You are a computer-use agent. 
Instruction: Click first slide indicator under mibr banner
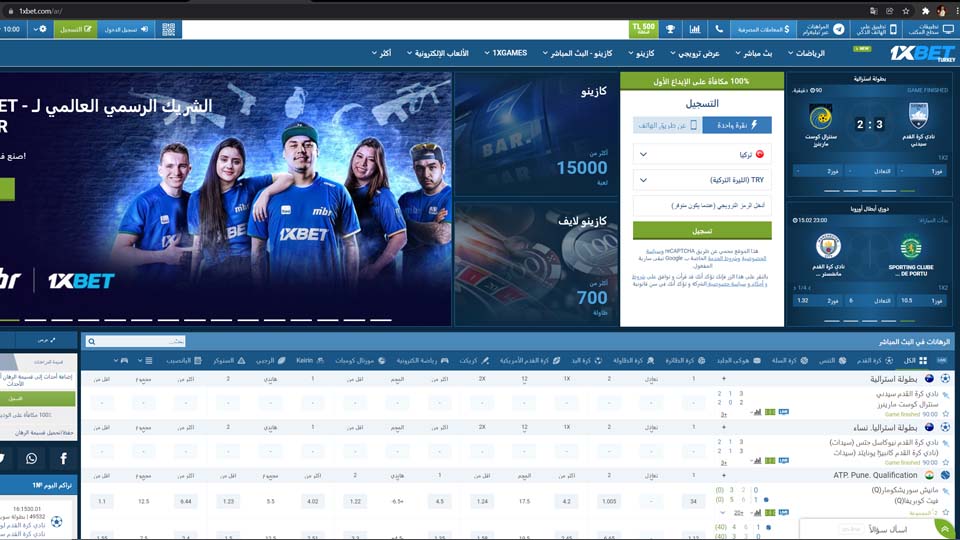pyautogui.click(x=10, y=320)
